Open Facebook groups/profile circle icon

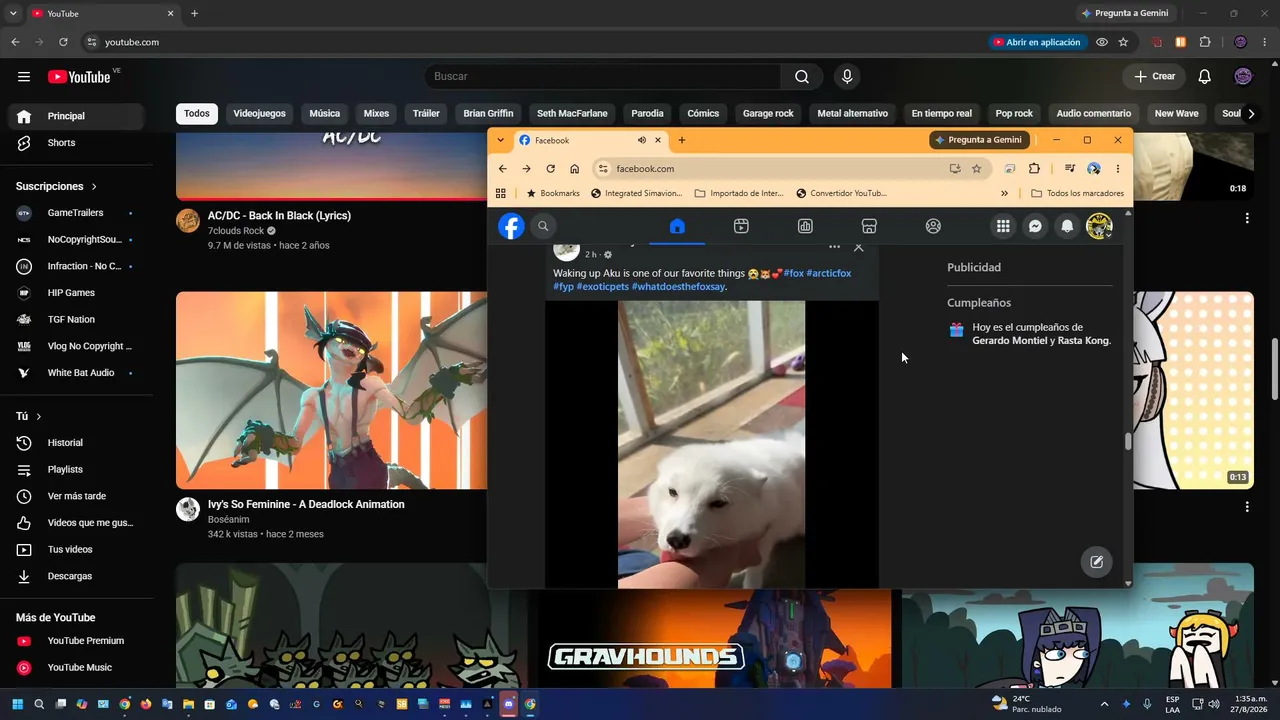coord(933,226)
